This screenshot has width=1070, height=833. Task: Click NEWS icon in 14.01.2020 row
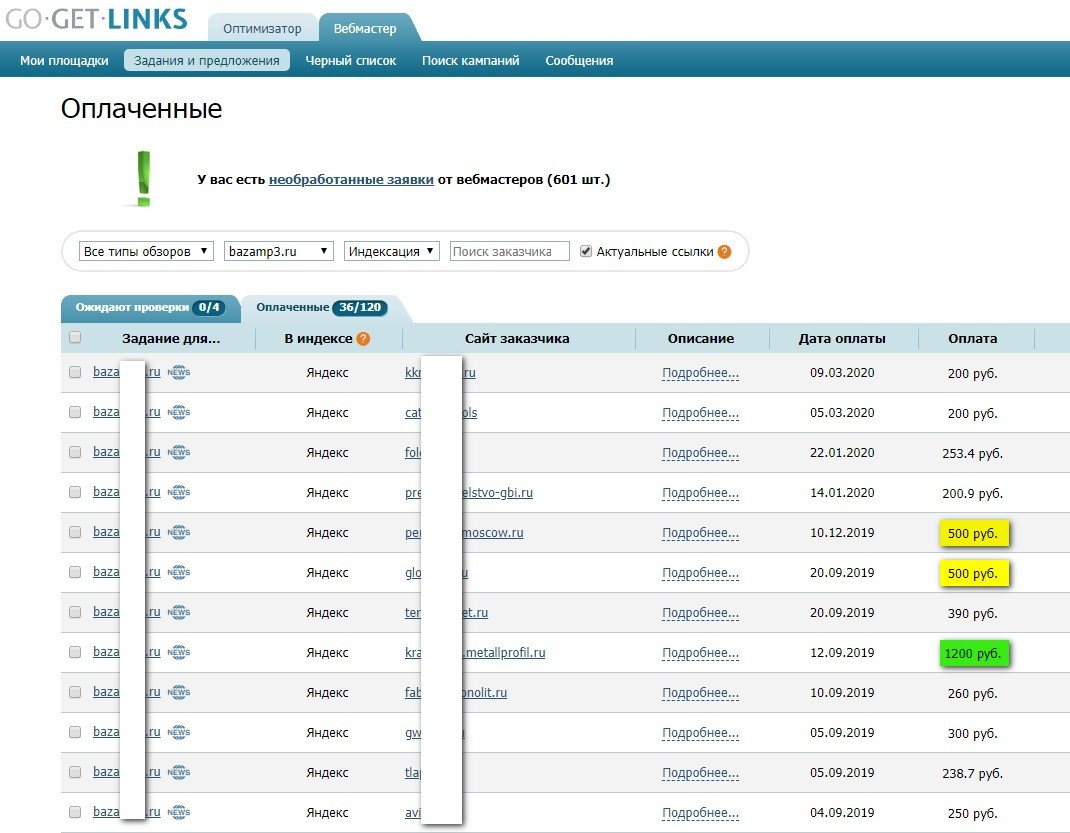179,492
